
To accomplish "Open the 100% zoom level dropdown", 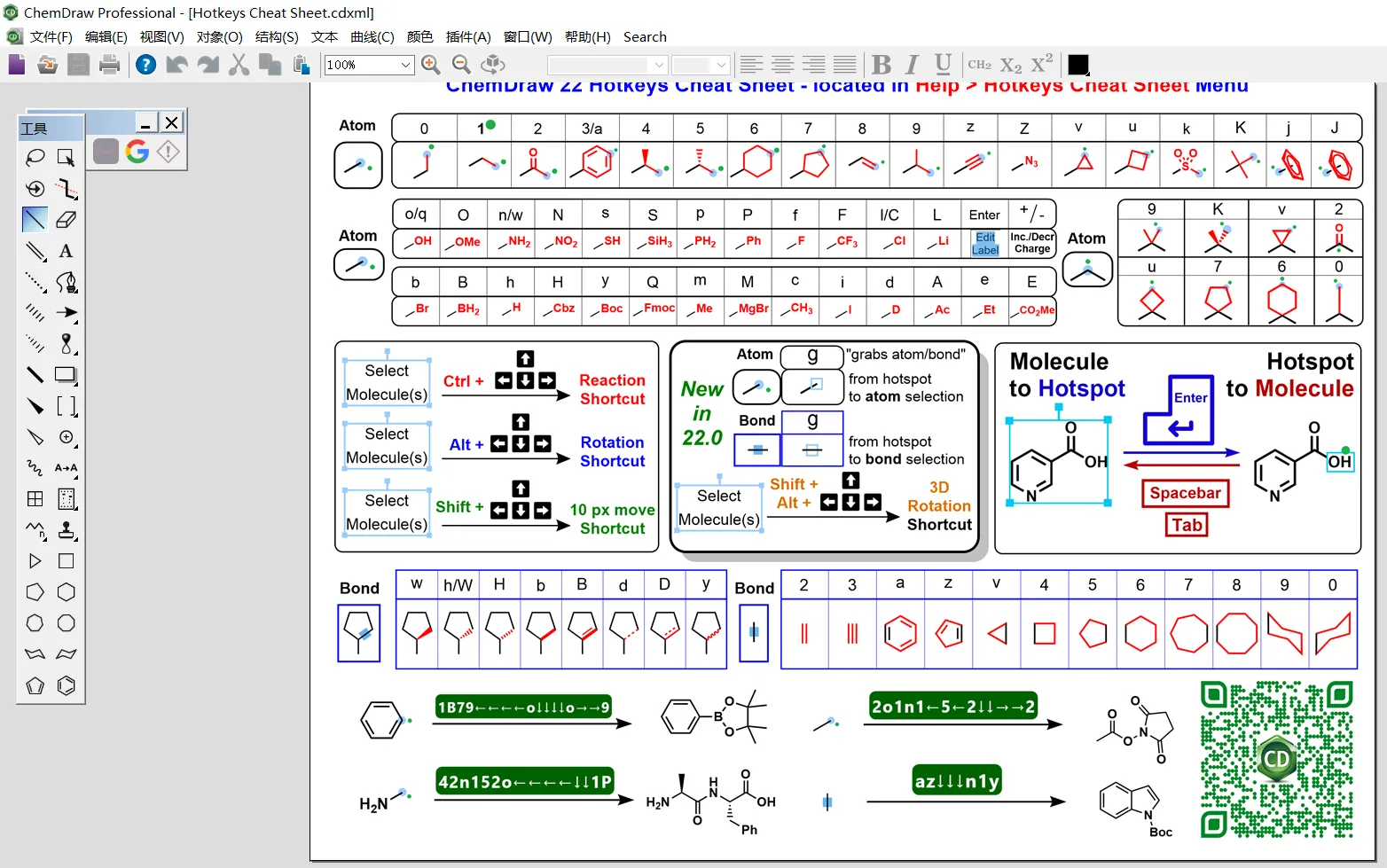I will 405,65.
